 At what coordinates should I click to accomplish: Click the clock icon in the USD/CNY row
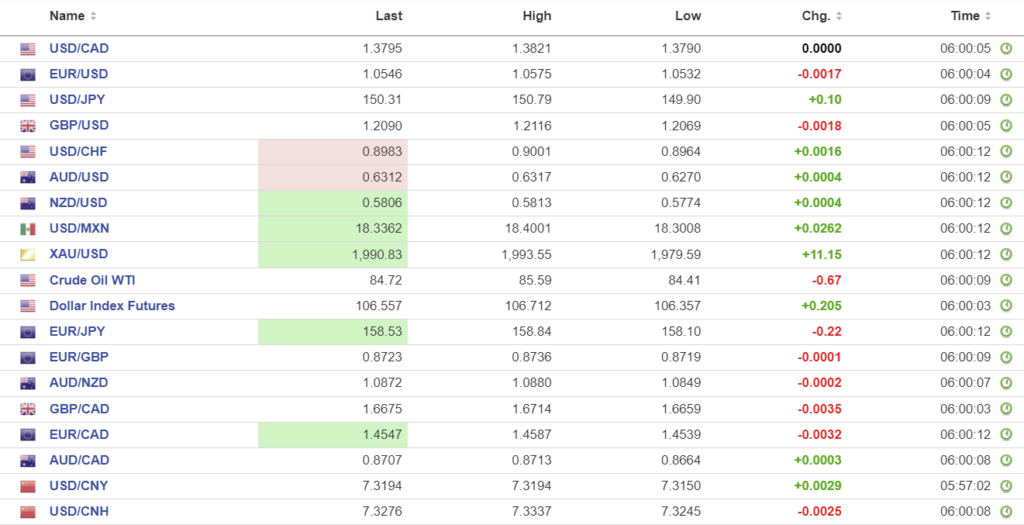click(x=1006, y=486)
